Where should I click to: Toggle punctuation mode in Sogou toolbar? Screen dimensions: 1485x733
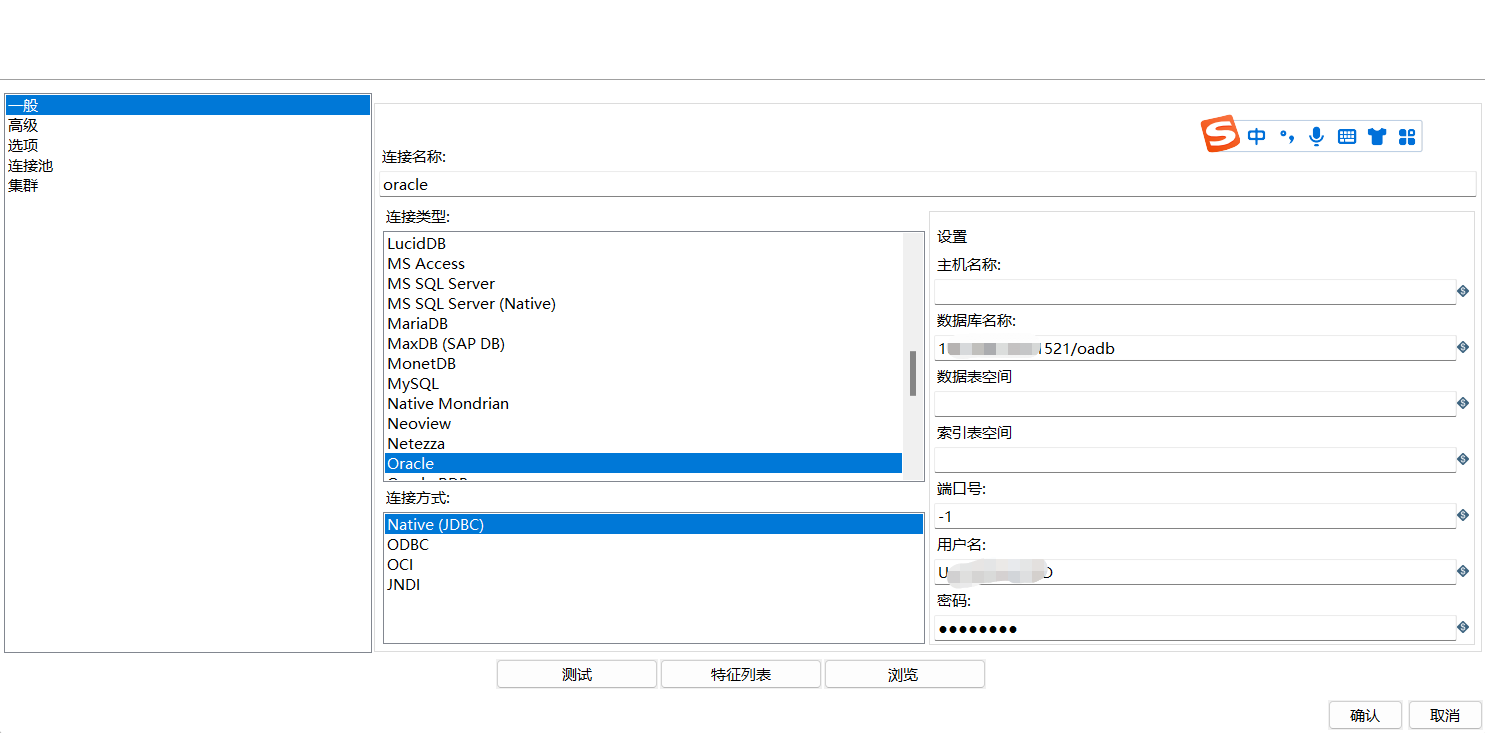pos(1287,137)
